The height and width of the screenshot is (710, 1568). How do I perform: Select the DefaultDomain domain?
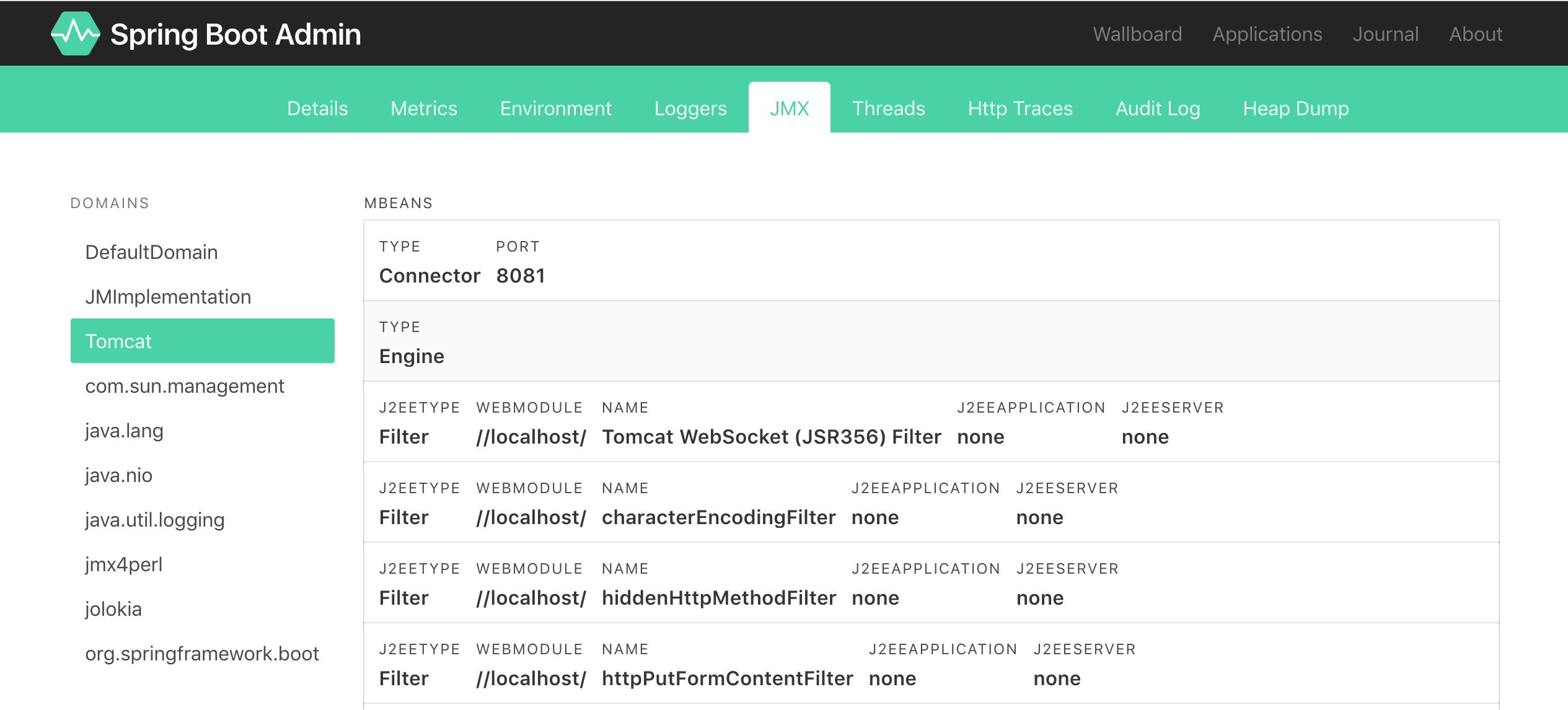[203, 252]
